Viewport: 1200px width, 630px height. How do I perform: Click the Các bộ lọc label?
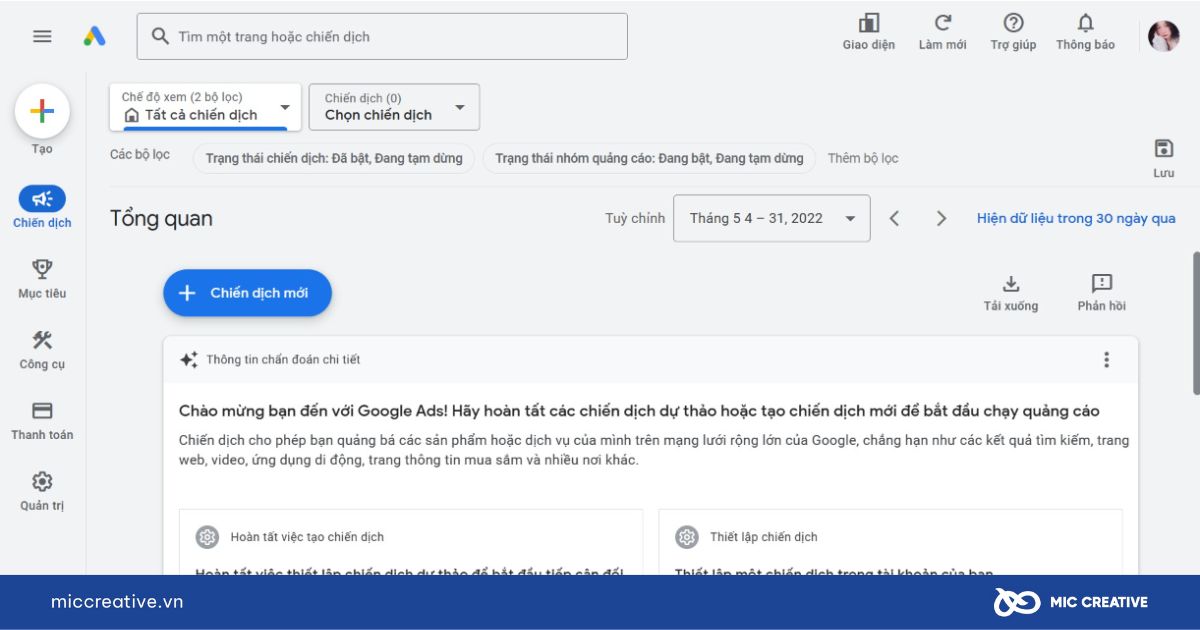(140, 155)
